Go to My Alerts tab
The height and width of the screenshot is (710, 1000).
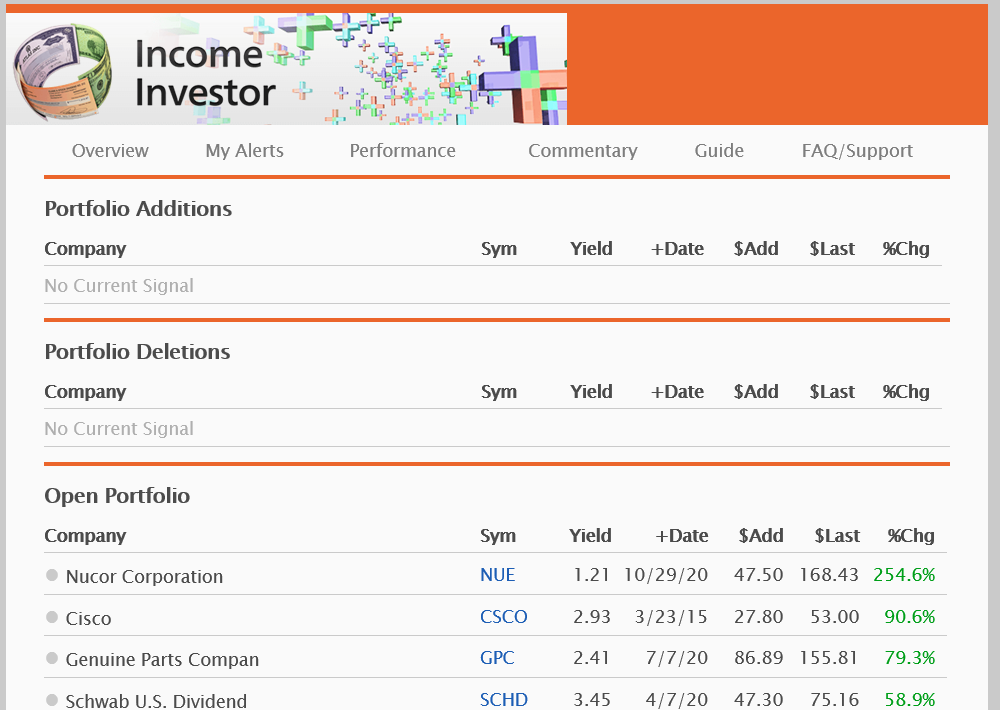click(x=244, y=151)
